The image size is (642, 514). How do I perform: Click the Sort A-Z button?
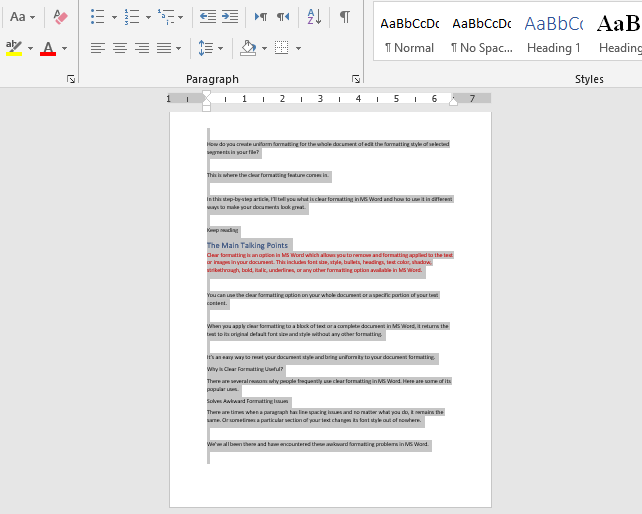coord(314,17)
